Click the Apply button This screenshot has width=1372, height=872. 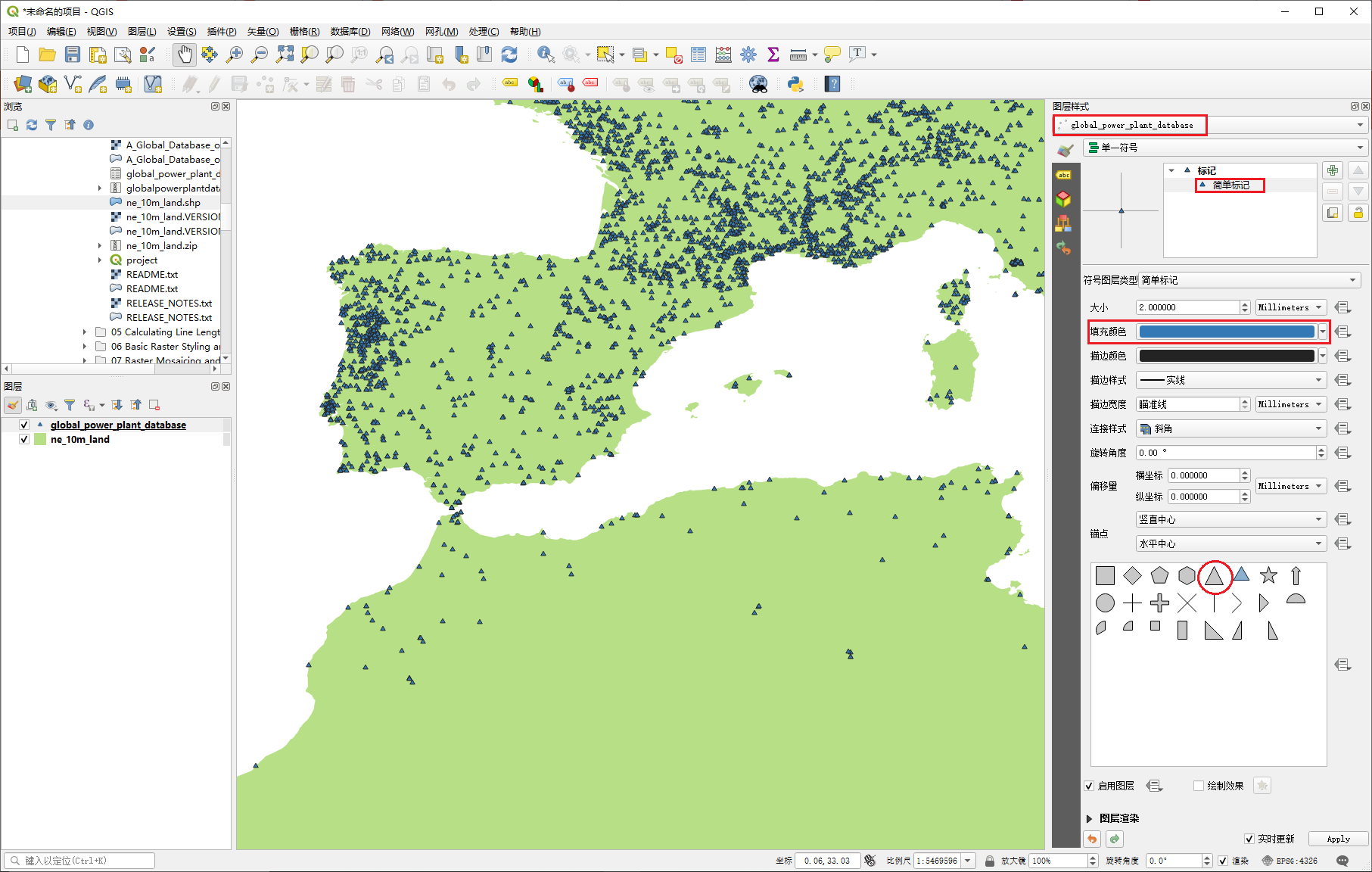click(1338, 839)
